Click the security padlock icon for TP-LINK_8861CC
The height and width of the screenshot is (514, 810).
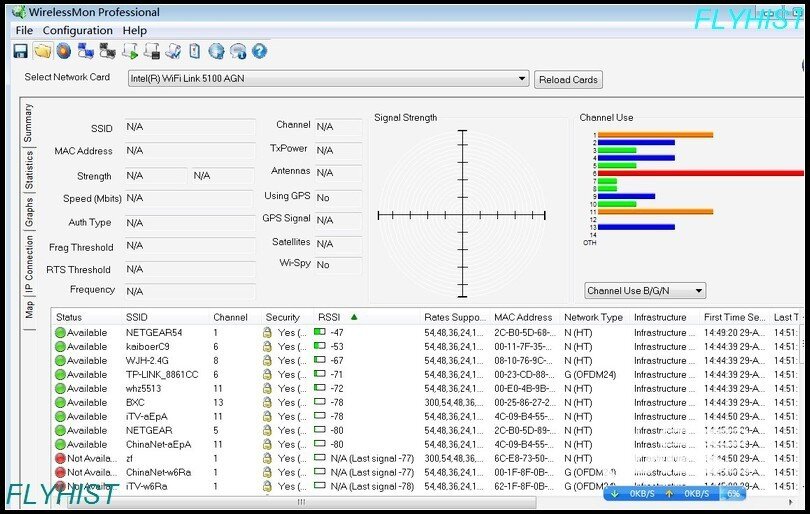[267, 375]
